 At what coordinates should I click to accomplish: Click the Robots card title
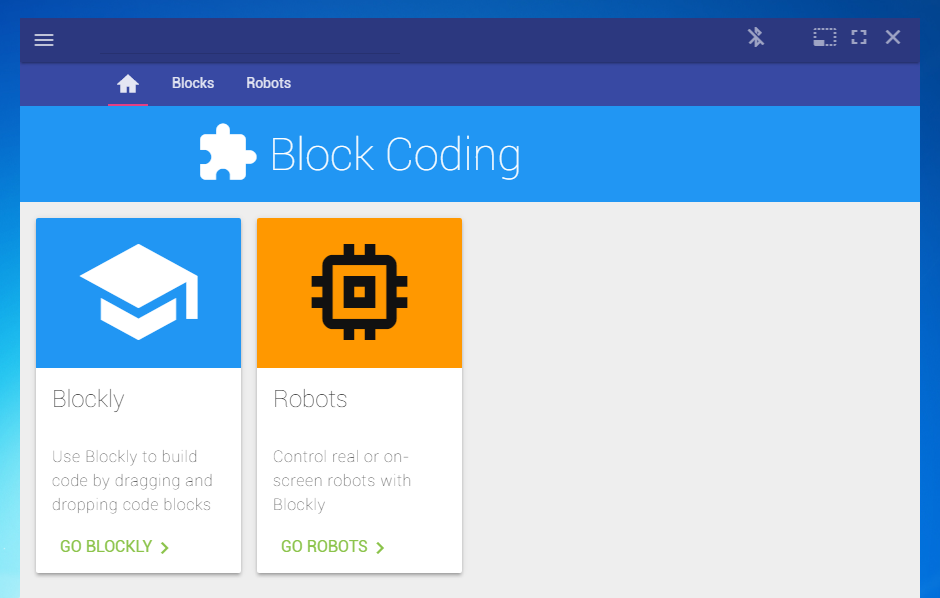pyautogui.click(x=310, y=399)
